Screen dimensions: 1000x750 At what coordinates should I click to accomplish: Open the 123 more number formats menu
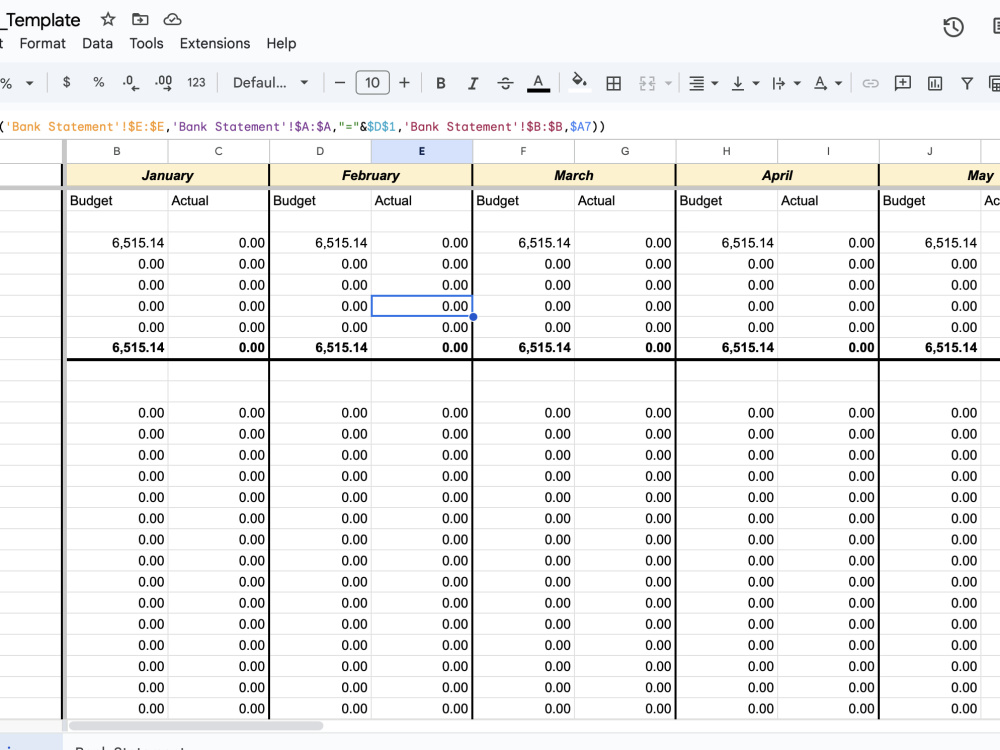[x=196, y=82]
